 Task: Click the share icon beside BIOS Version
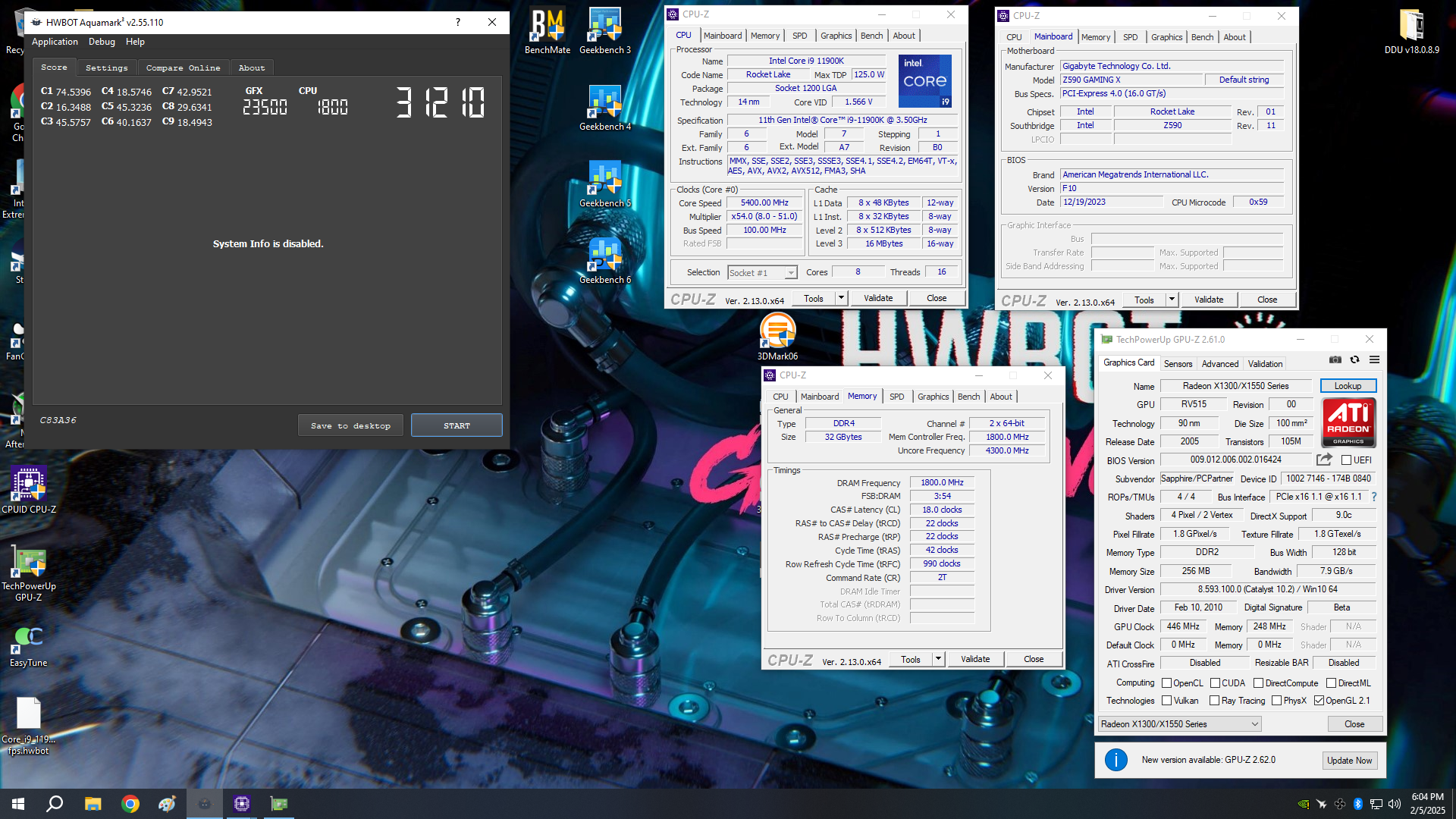pyautogui.click(x=1324, y=460)
